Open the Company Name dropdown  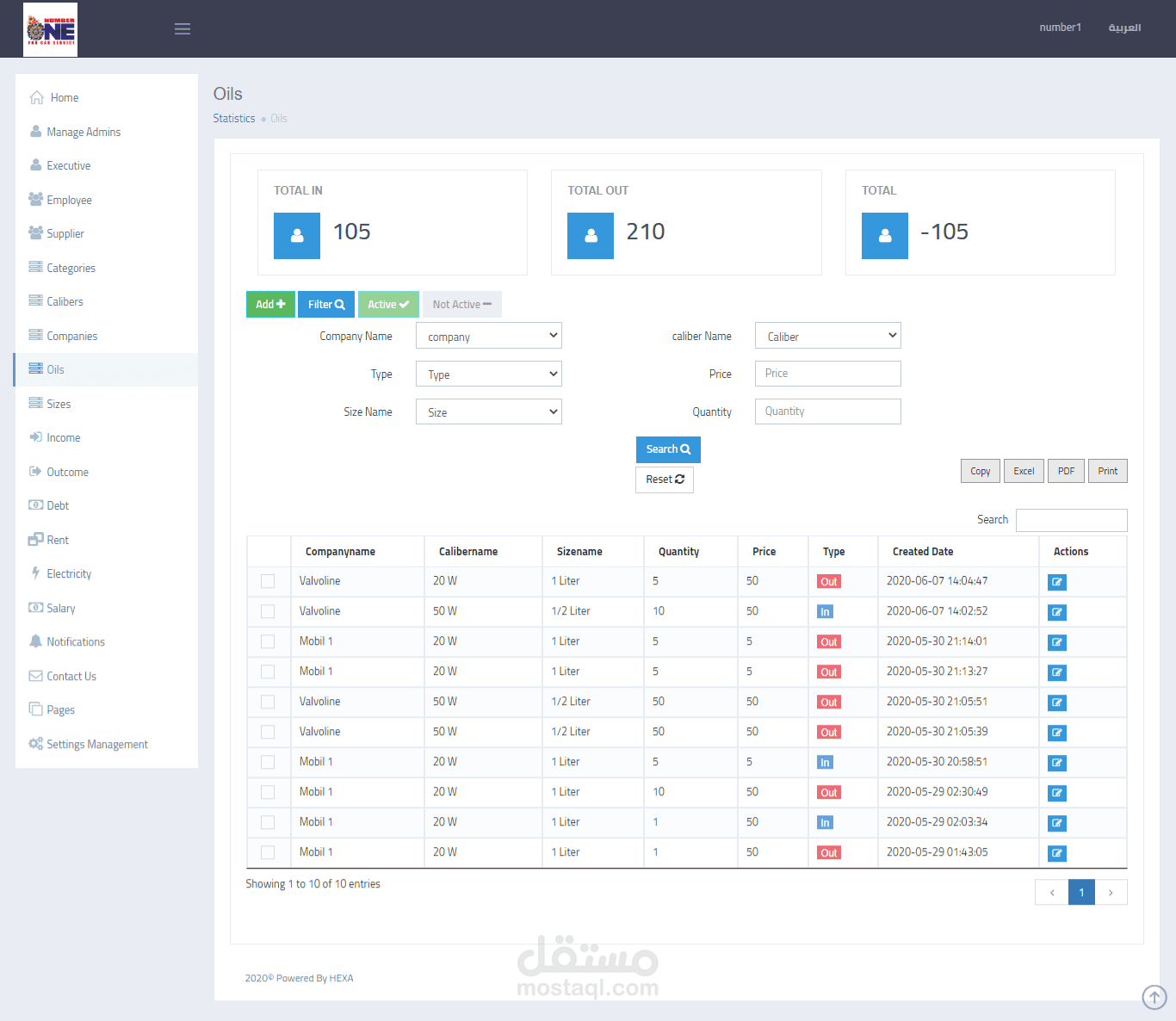click(489, 336)
